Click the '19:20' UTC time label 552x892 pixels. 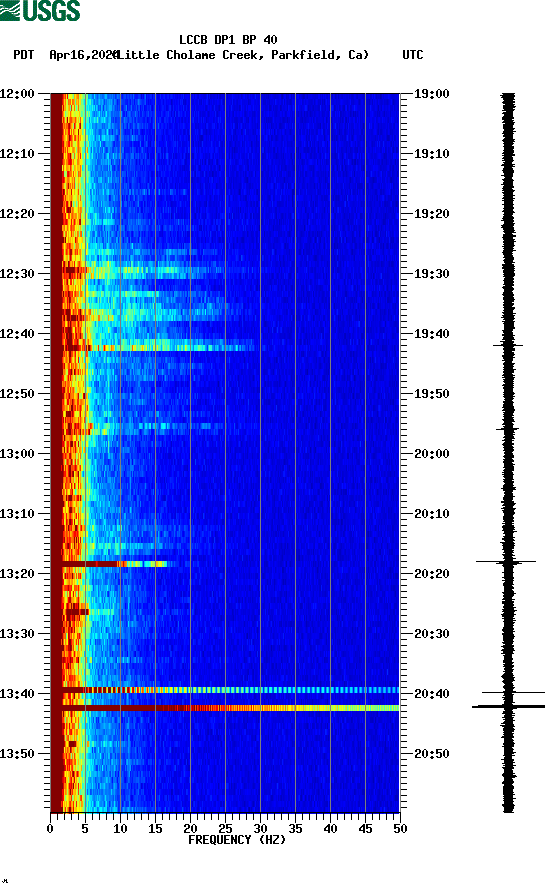(431, 214)
